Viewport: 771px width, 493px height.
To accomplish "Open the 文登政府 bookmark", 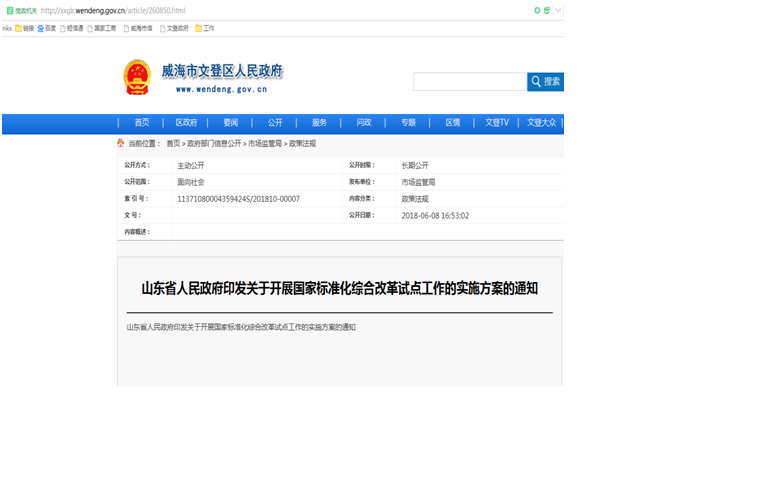I will (173, 28).
